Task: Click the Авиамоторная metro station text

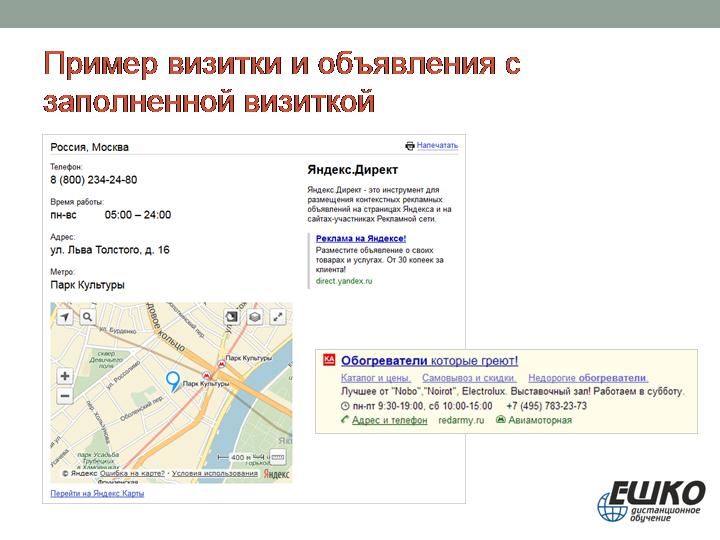Action: coord(540,420)
